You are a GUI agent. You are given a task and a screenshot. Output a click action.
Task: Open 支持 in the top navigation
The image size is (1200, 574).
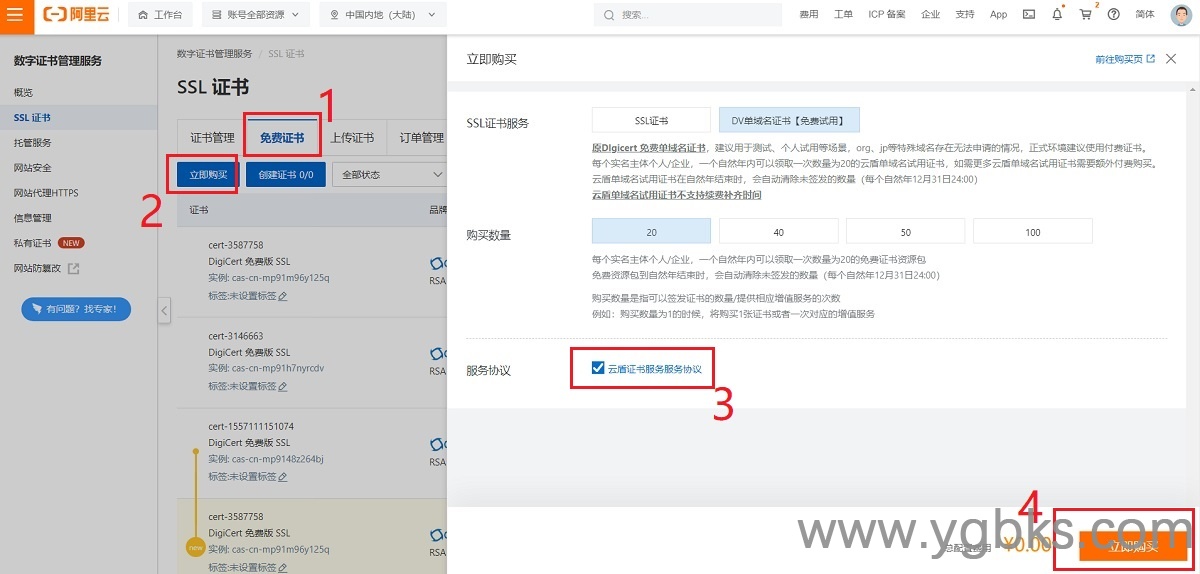tap(965, 15)
